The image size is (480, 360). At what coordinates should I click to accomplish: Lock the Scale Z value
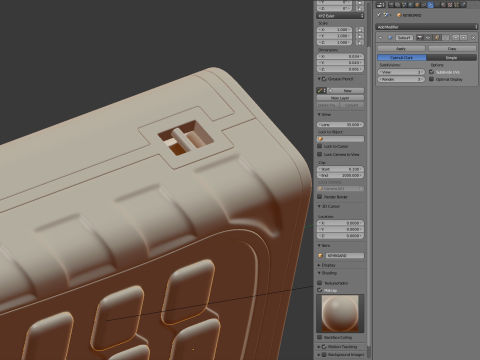point(360,42)
